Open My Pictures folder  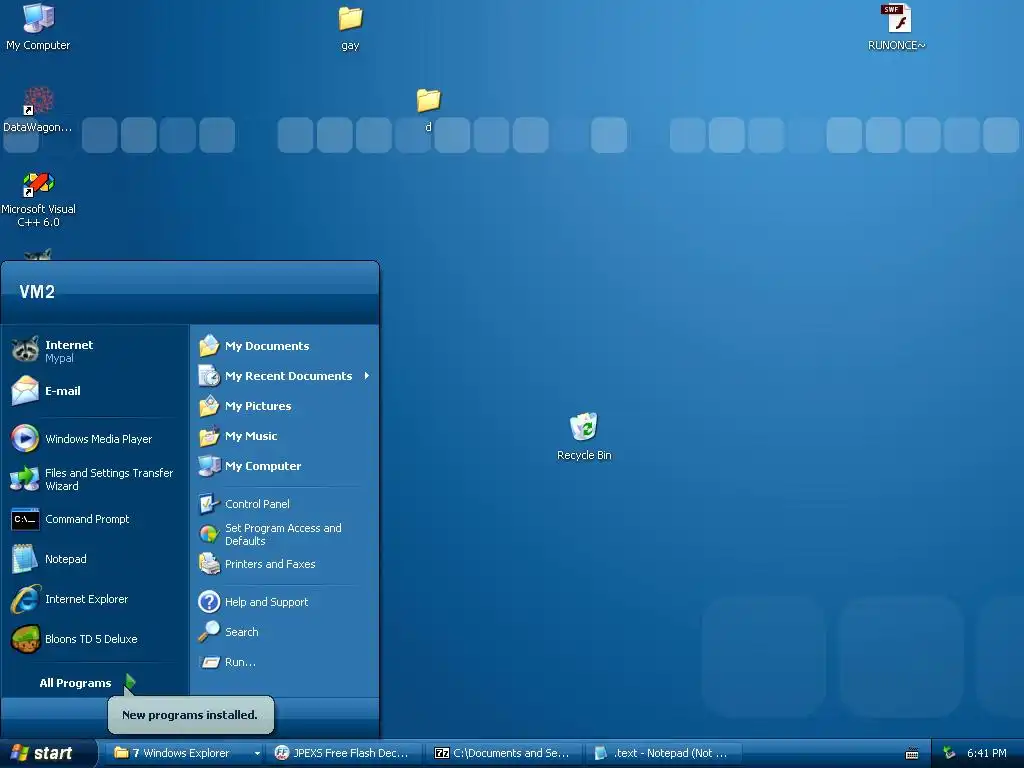point(285,406)
